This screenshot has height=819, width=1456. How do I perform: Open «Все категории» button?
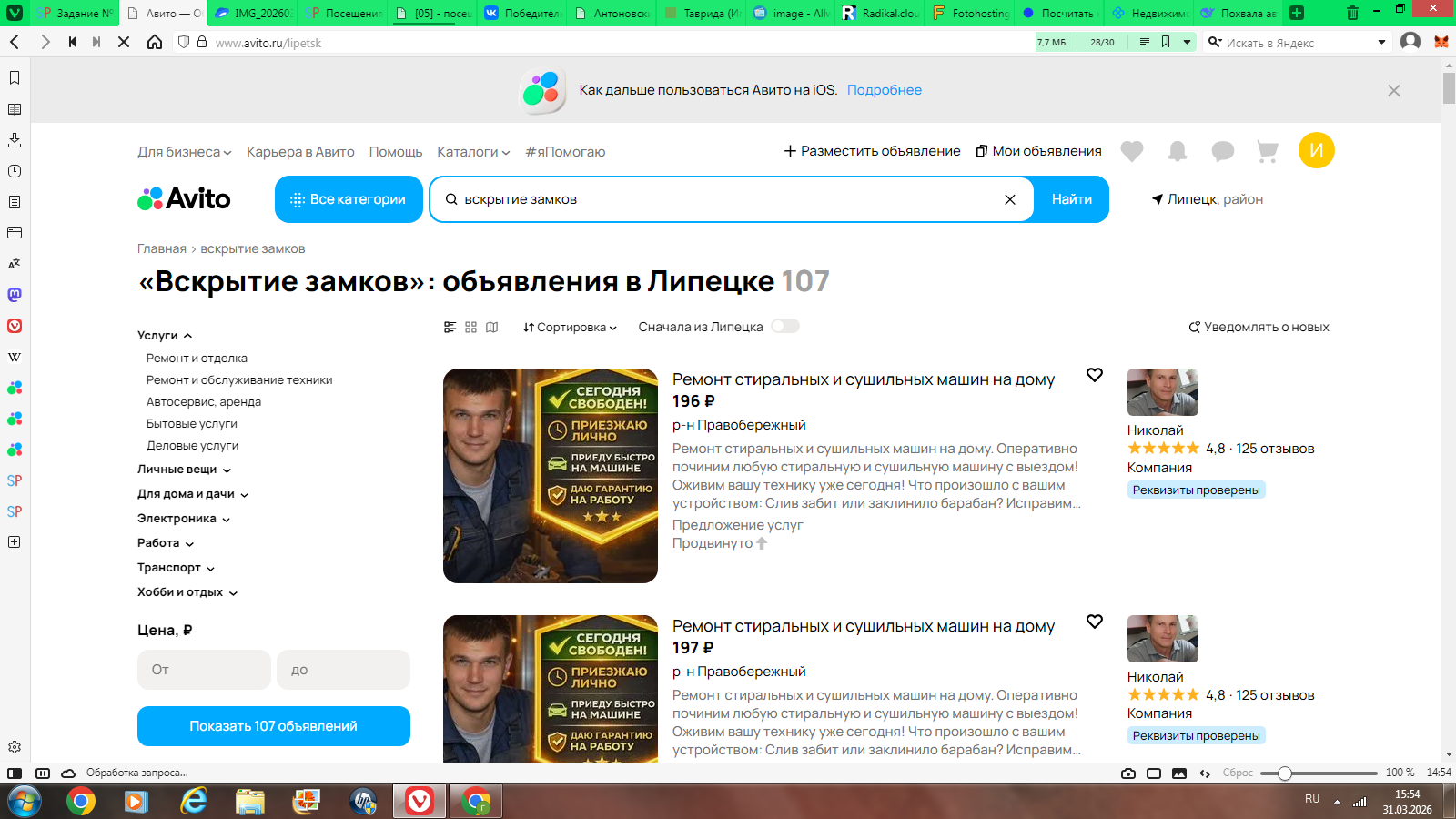[349, 199]
